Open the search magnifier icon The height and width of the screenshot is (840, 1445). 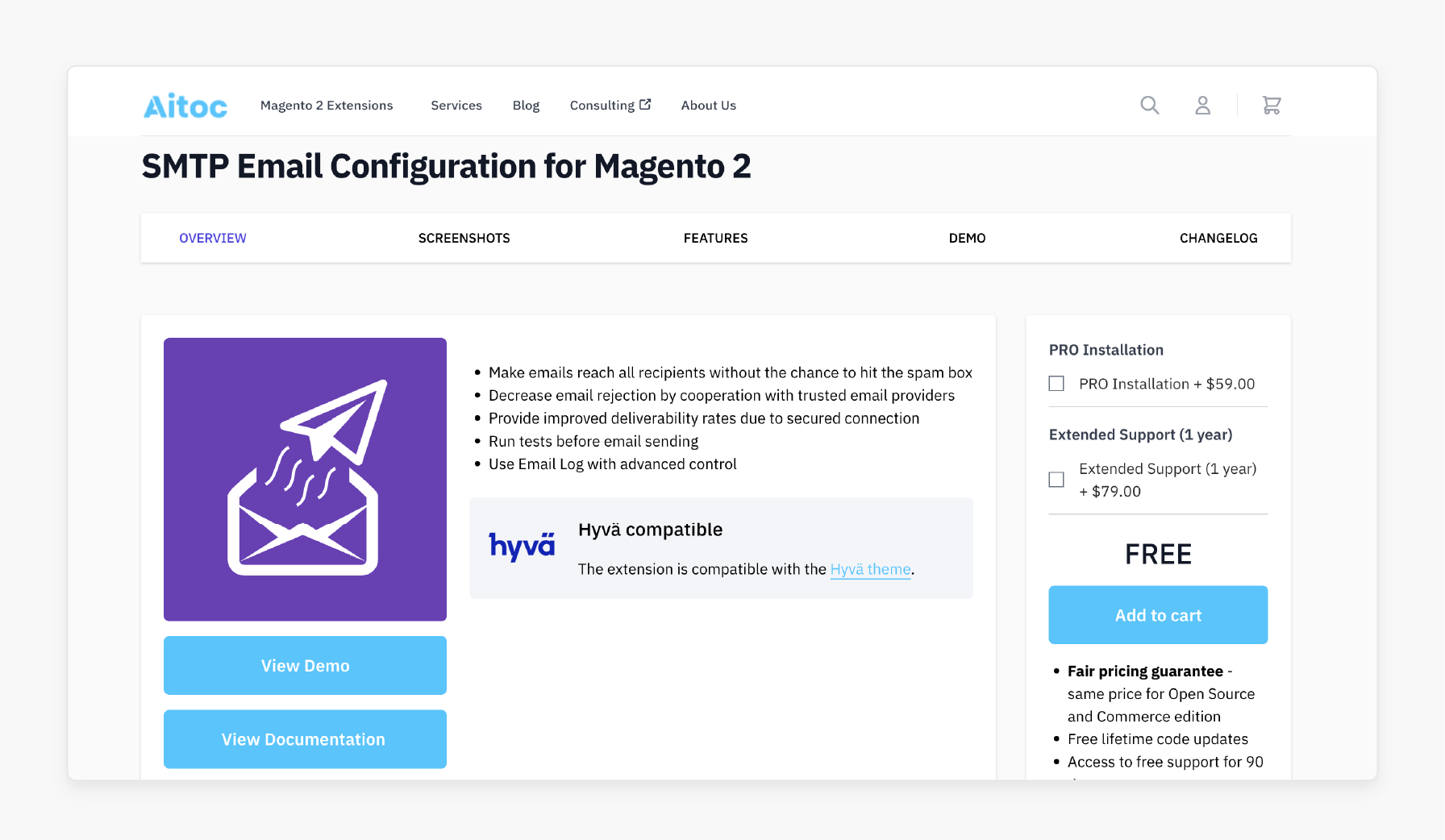pyautogui.click(x=1150, y=105)
